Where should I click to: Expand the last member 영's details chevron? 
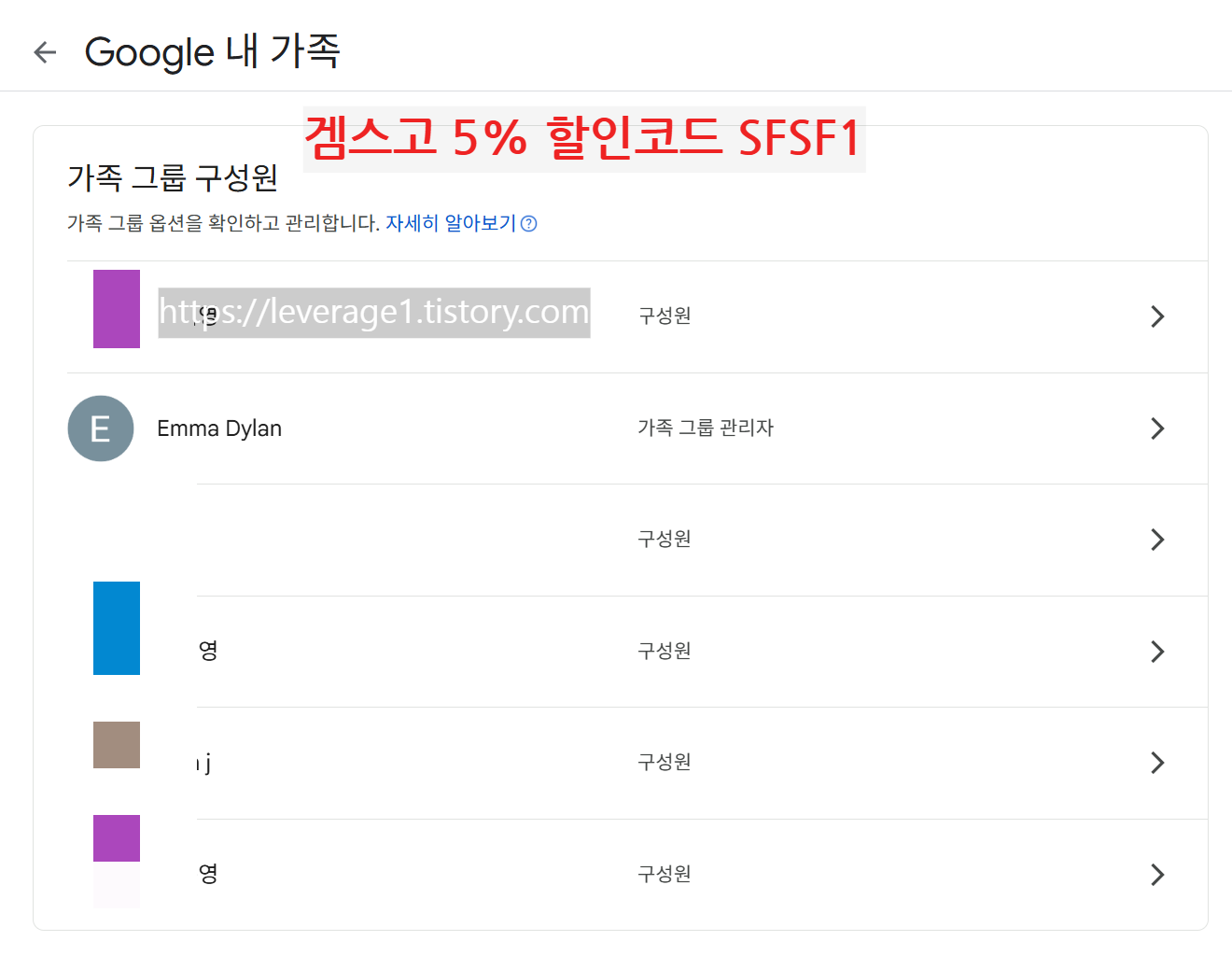[1157, 875]
